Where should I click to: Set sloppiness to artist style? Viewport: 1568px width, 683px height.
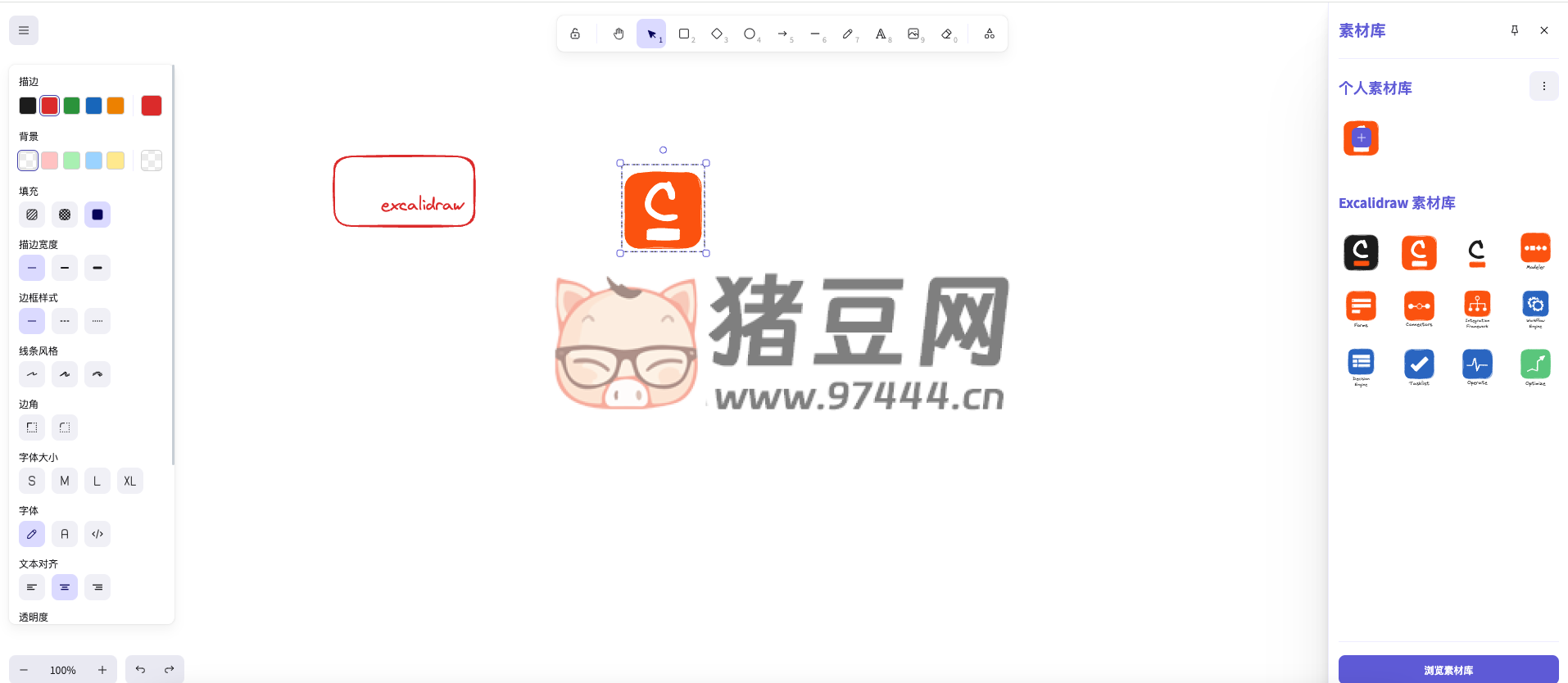point(65,374)
